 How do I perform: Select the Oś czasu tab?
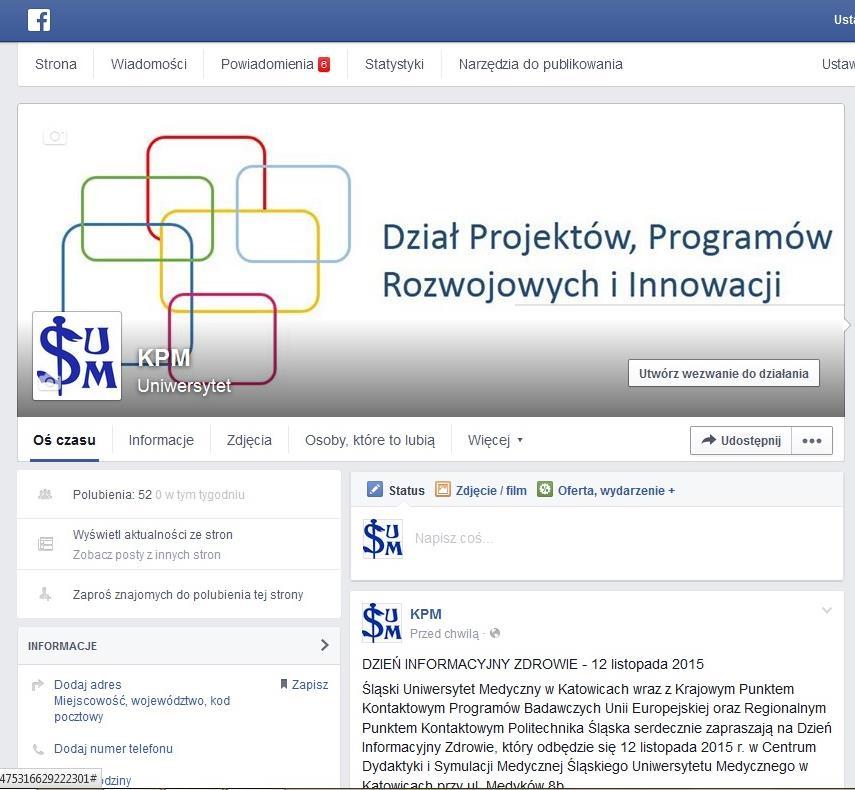(x=64, y=441)
